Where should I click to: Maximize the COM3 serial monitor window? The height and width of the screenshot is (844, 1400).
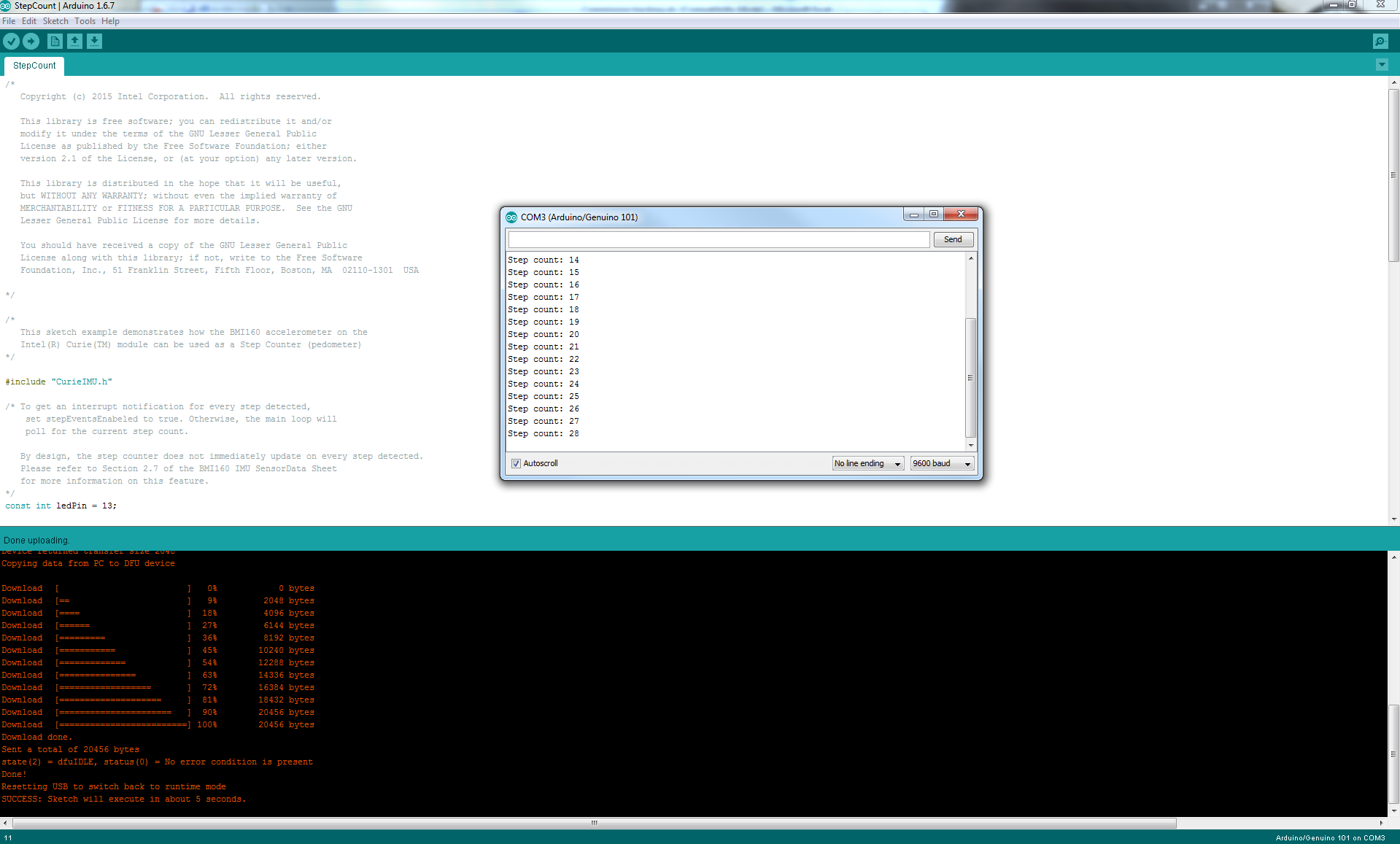pos(933,214)
